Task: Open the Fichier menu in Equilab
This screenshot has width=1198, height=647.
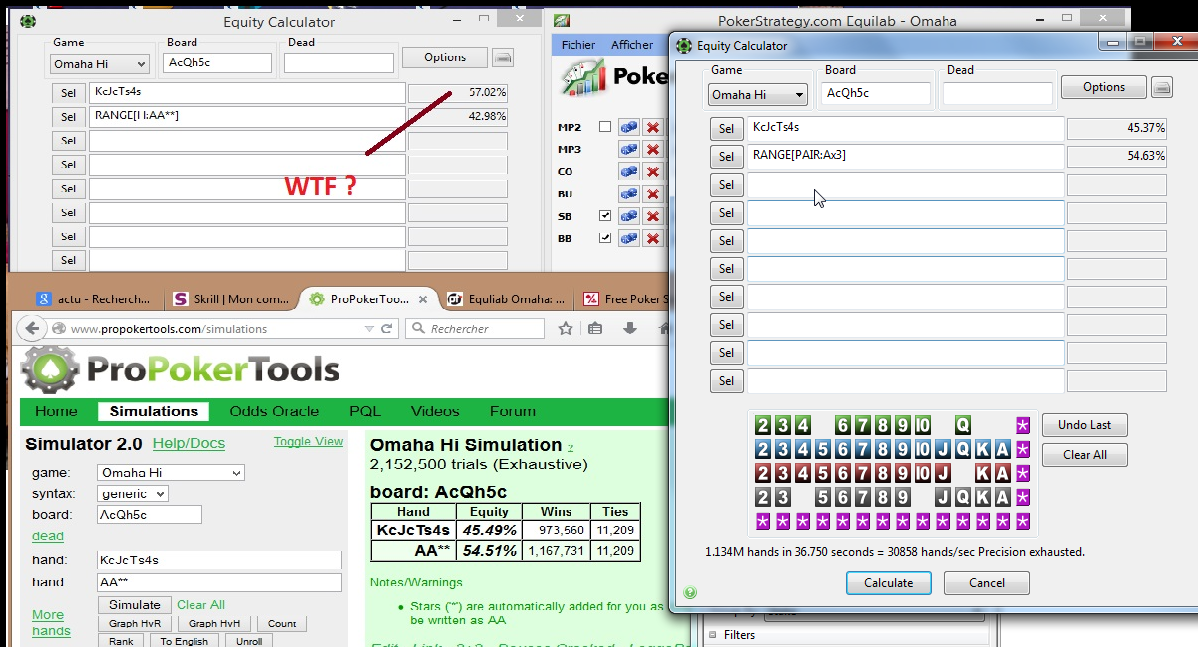Action: [578, 45]
